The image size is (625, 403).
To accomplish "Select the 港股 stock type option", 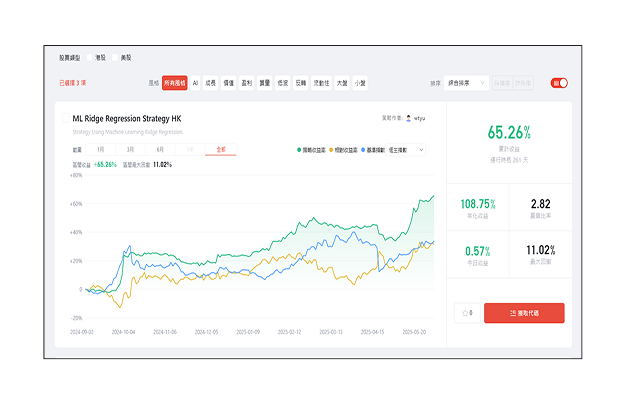I will point(99,58).
